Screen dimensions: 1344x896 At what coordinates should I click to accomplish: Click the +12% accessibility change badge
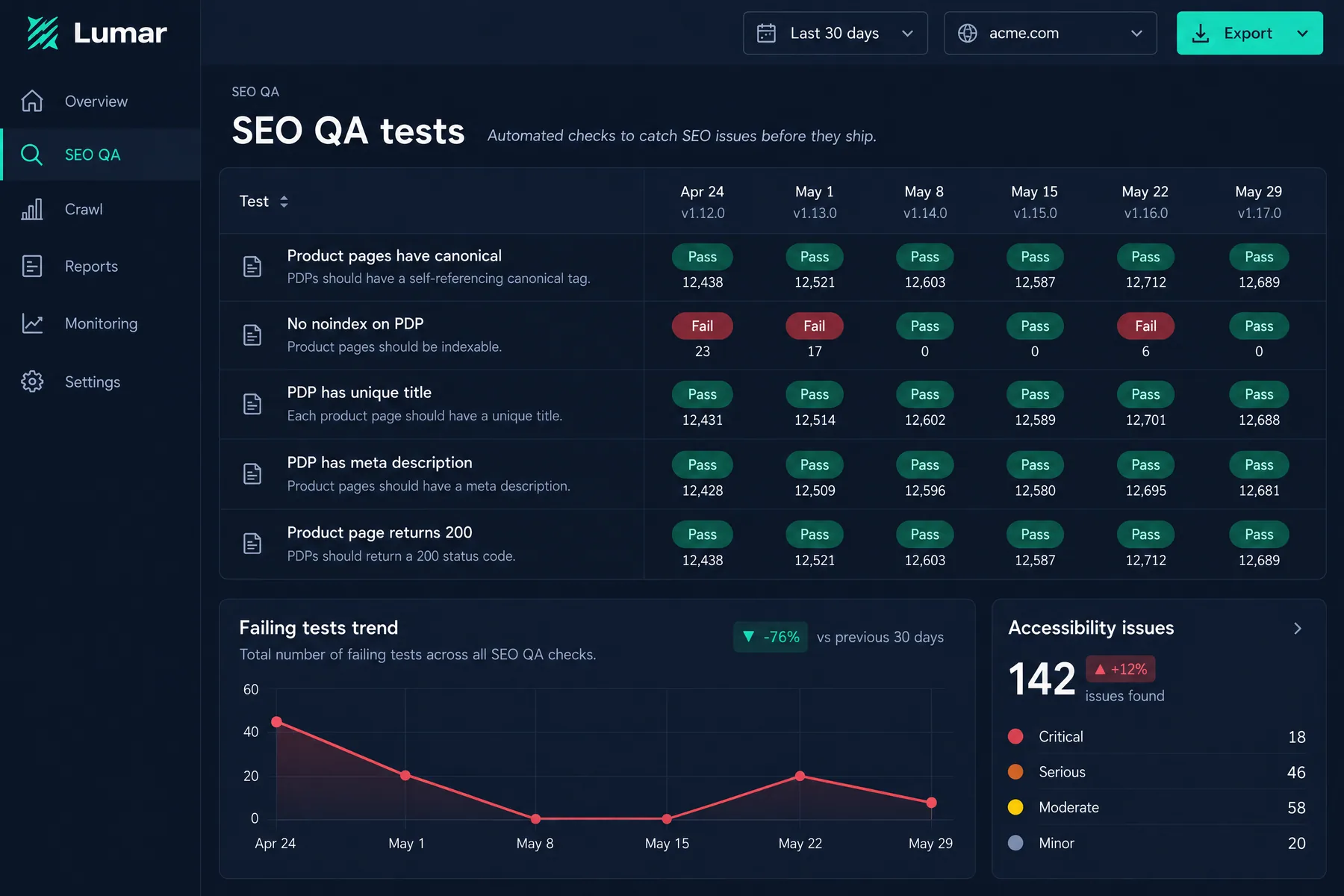tap(1121, 669)
